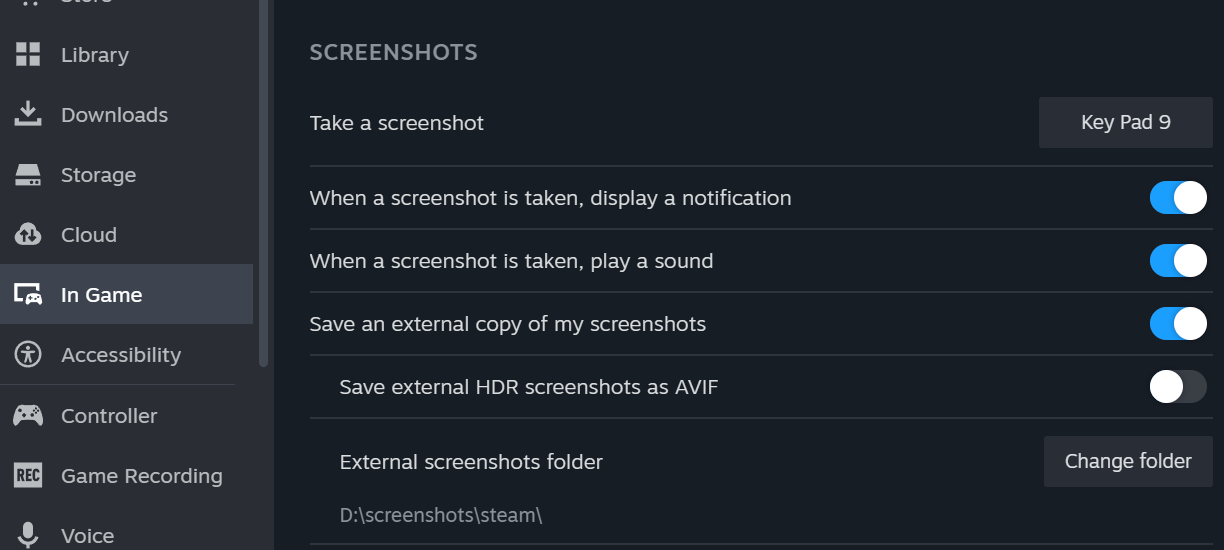Image resolution: width=1224 pixels, height=550 pixels.
Task: Go to Storage settings page
Action: [x=98, y=175]
